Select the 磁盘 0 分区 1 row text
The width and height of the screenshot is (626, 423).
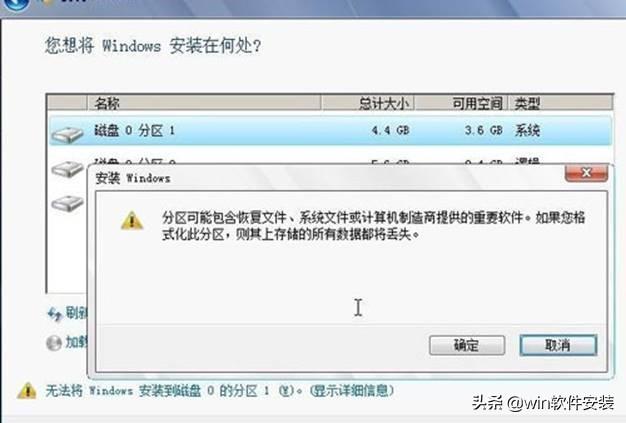135,130
